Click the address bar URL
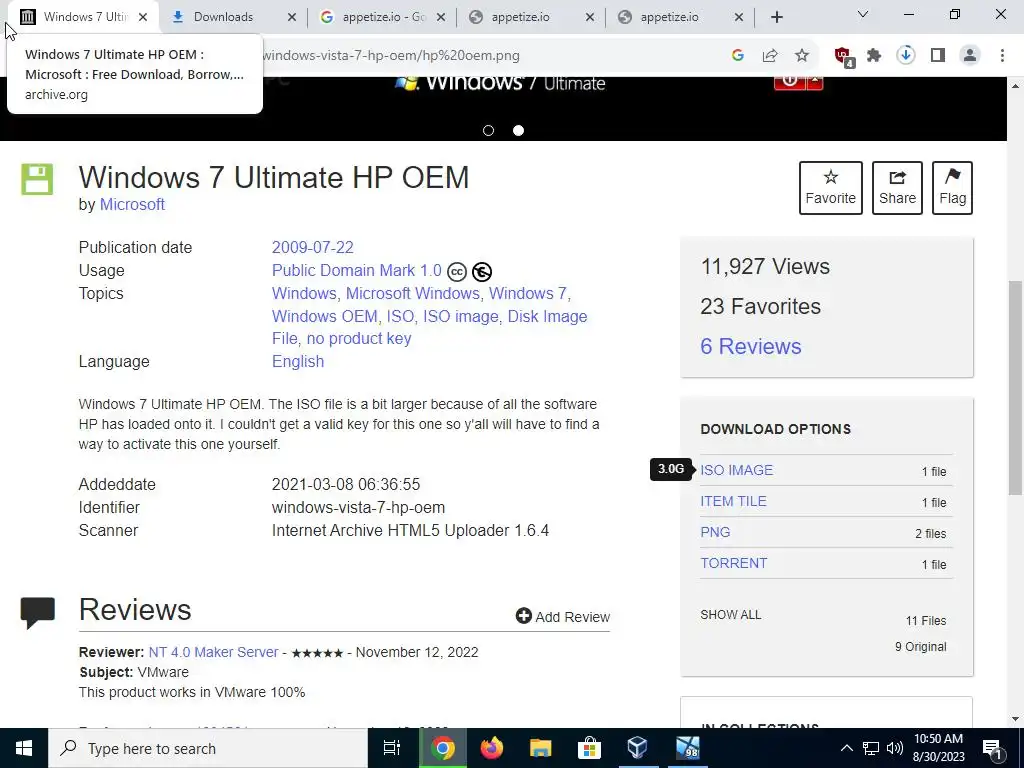This screenshot has width=1024, height=768. click(391, 56)
